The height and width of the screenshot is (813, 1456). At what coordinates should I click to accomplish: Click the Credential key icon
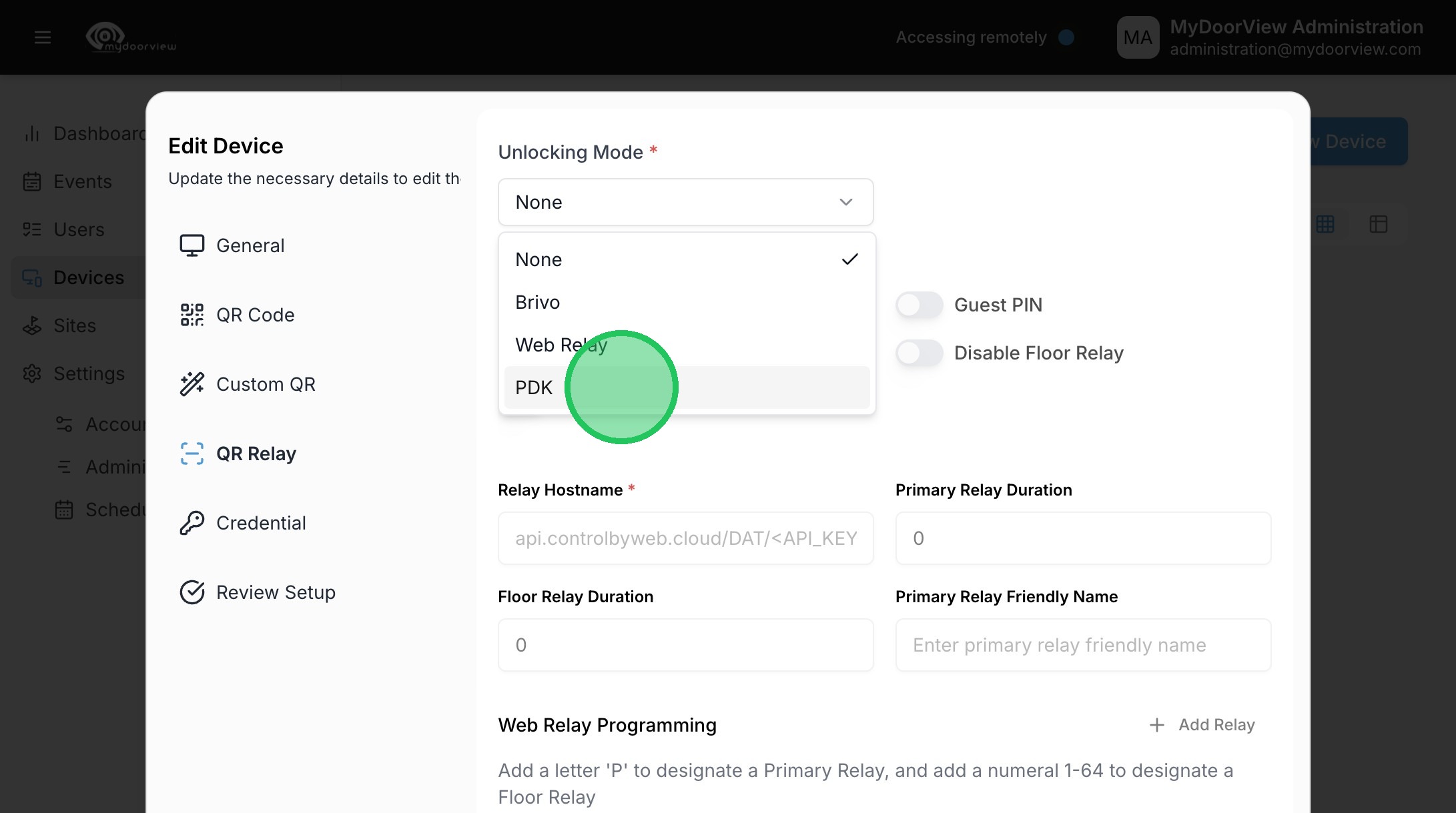click(x=192, y=523)
